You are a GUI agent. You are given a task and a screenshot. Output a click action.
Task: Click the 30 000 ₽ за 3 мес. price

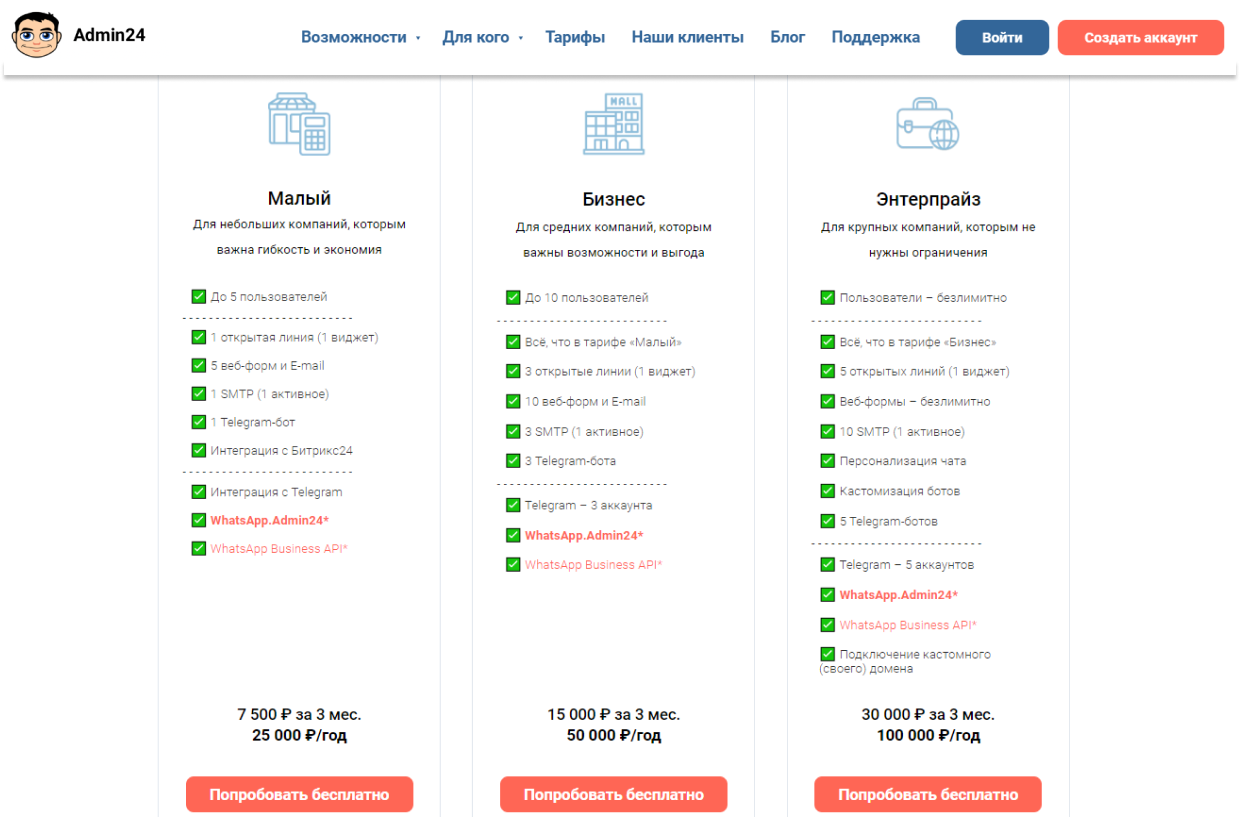[928, 714]
